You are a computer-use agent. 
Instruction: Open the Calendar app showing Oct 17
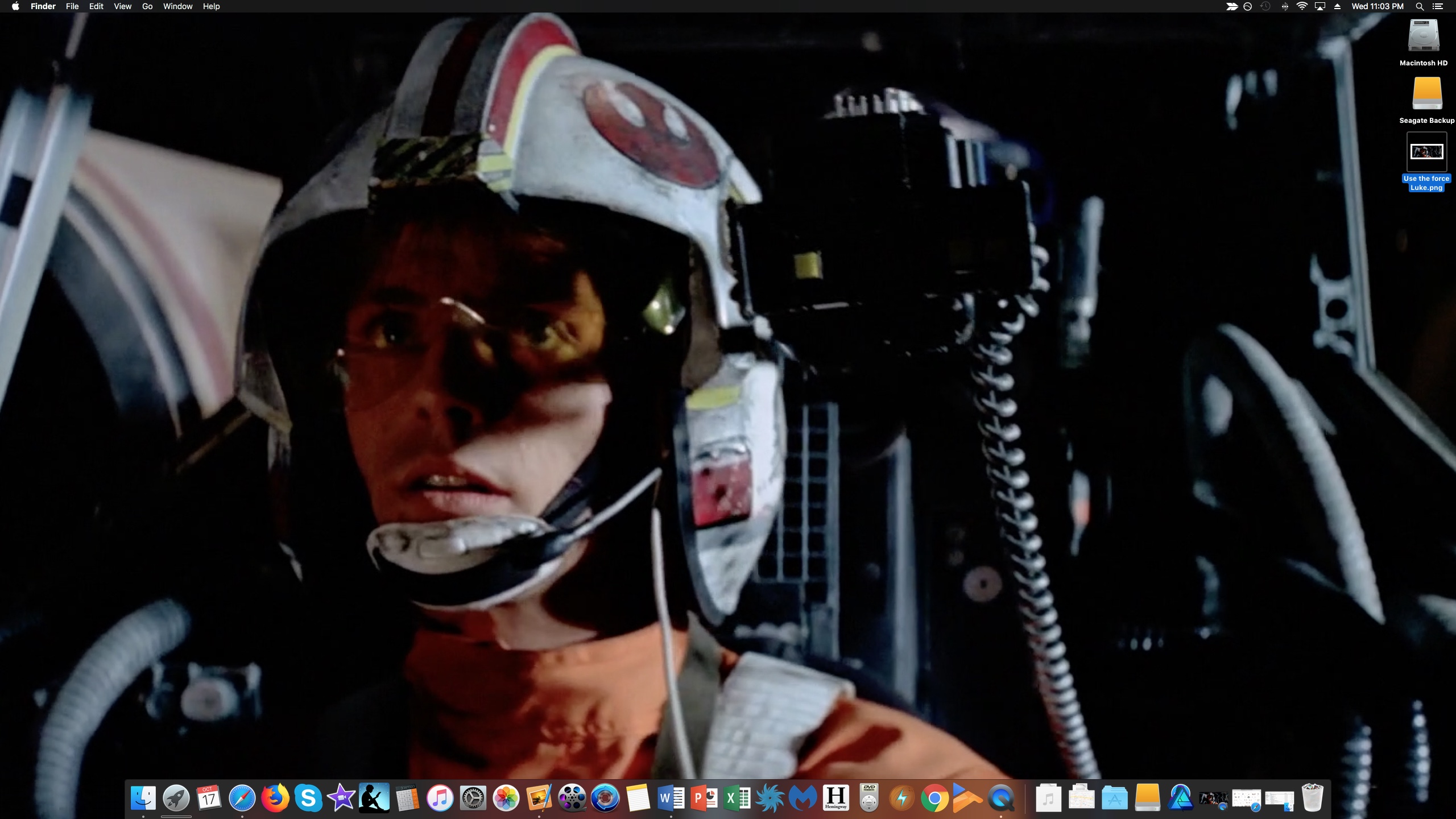point(209,798)
